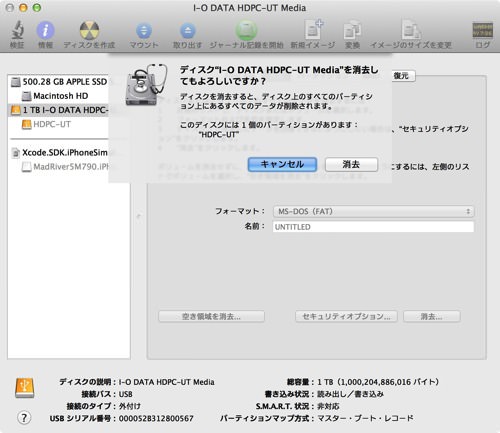Click ディスクの説明 I-O DATA HDPC-UT Media text

(167, 382)
